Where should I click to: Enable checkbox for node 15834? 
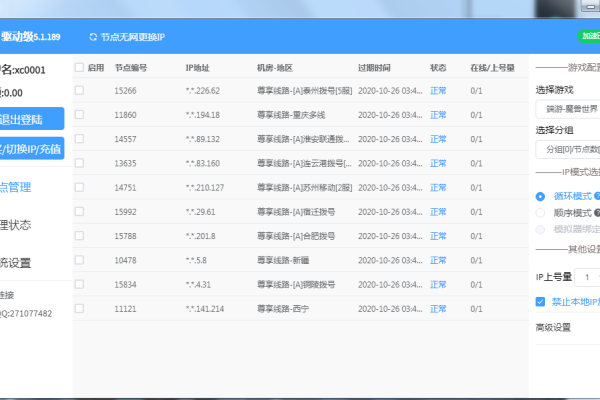79,284
